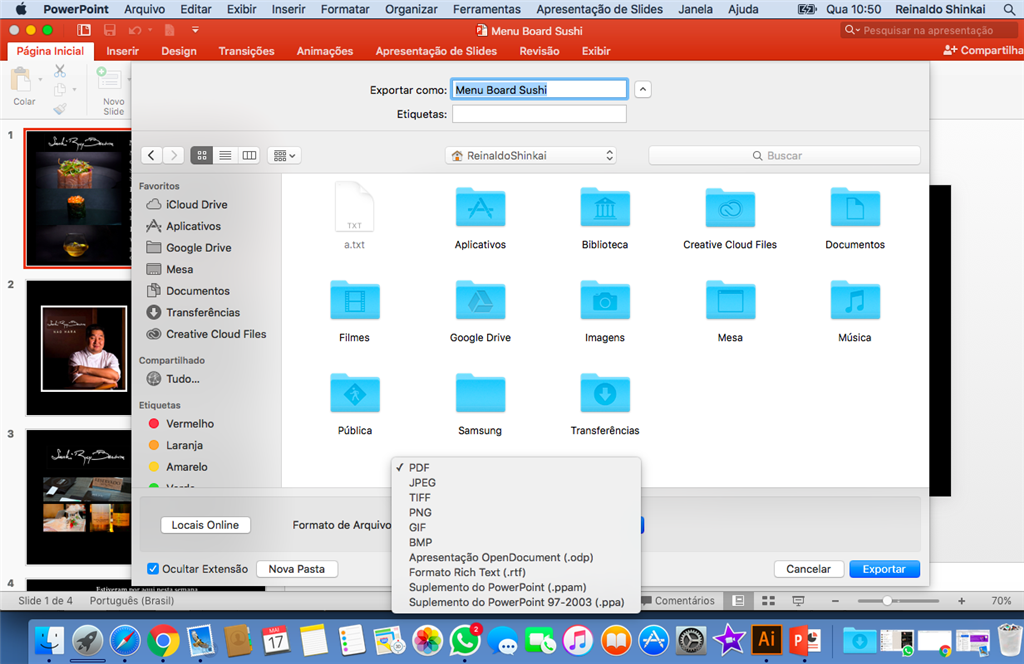The height and width of the screenshot is (664, 1024).
Task: Switch to slide sorter view icon
Action: pyautogui.click(x=769, y=601)
